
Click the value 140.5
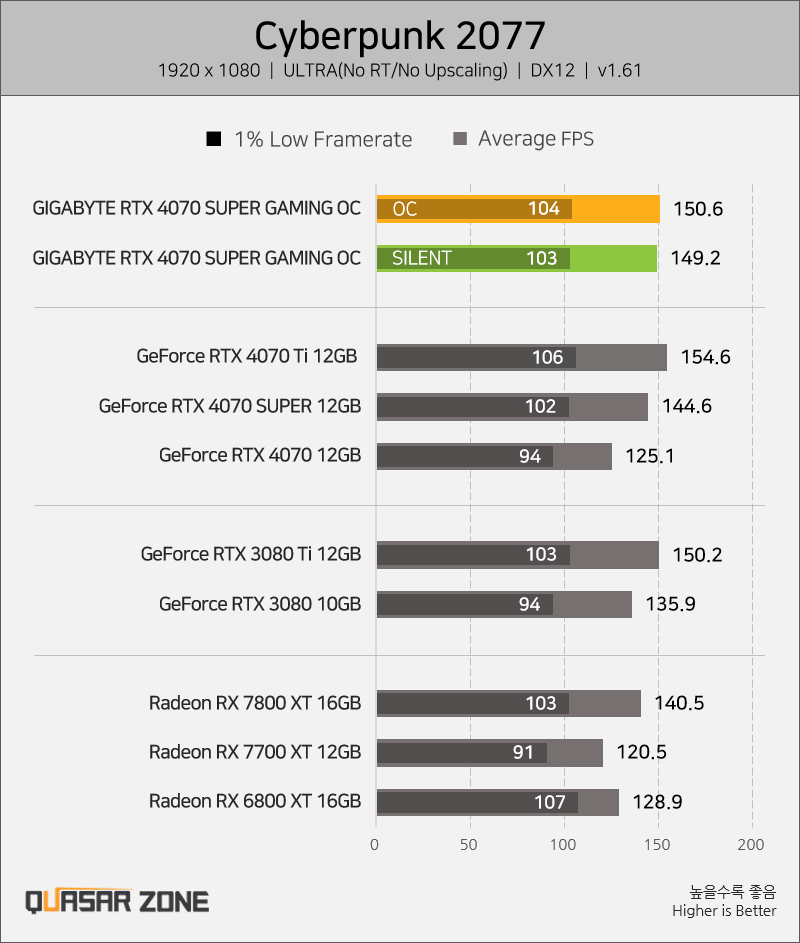pos(679,703)
